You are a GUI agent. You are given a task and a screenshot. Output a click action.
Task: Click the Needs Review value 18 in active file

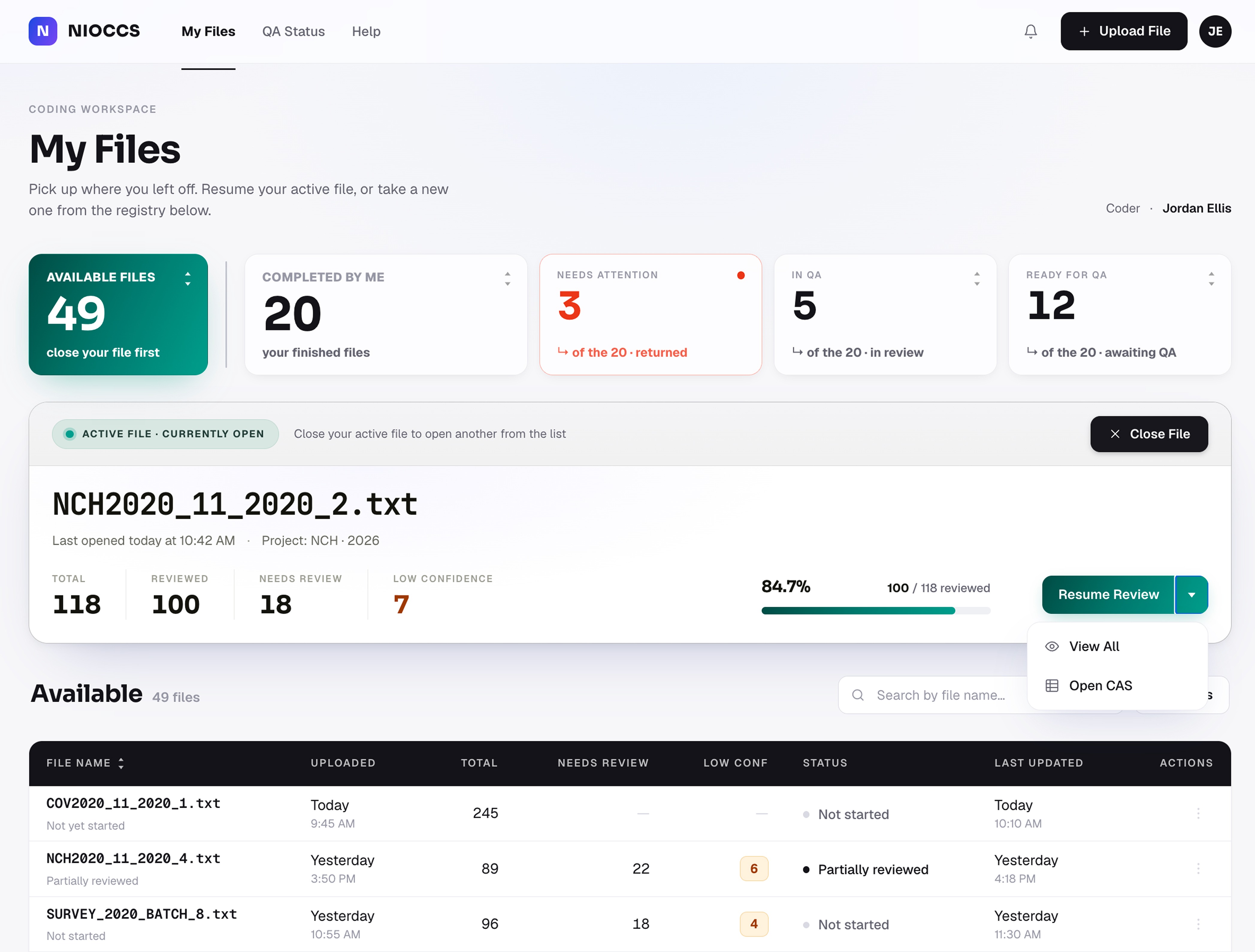pyautogui.click(x=276, y=604)
